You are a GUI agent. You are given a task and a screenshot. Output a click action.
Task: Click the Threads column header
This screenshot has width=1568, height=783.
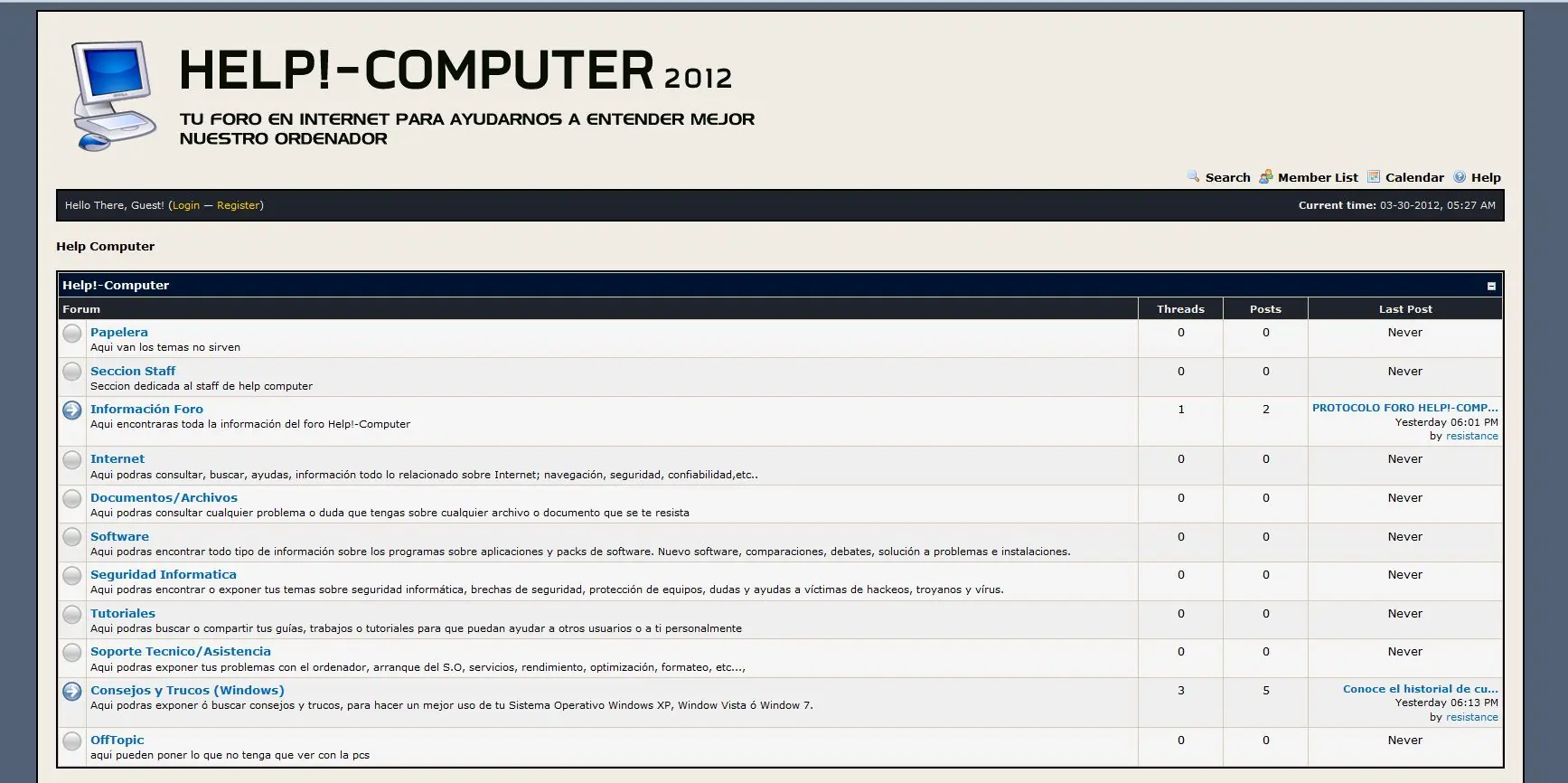click(1180, 309)
